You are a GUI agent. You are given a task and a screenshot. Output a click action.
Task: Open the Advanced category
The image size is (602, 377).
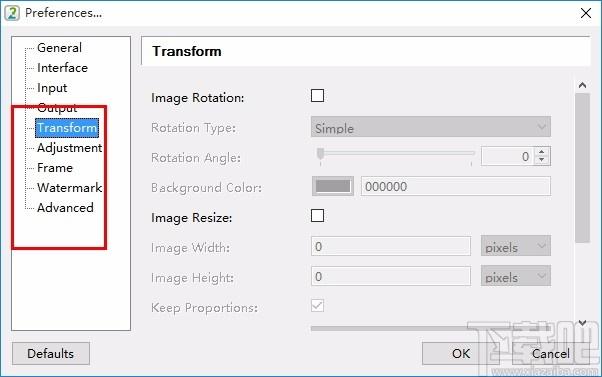pyautogui.click(x=65, y=208)
